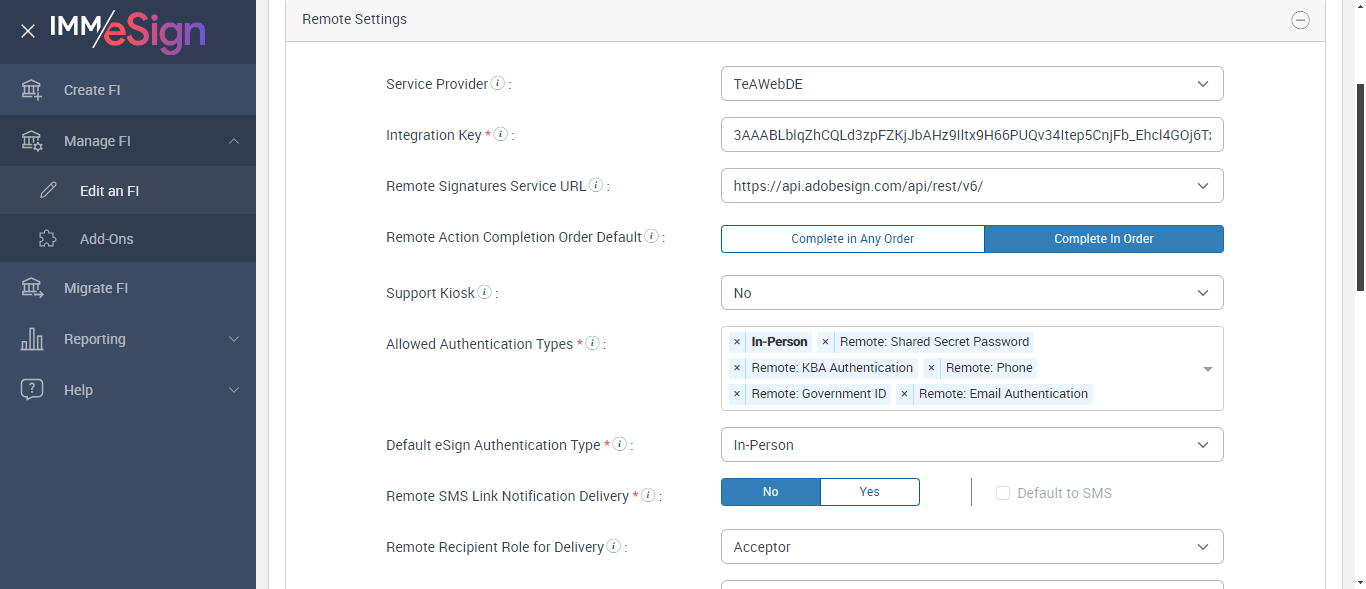Go to Add-Ons under Manage FI
1366x589 pixels.
pyautogui.click(x=106, y=239)
